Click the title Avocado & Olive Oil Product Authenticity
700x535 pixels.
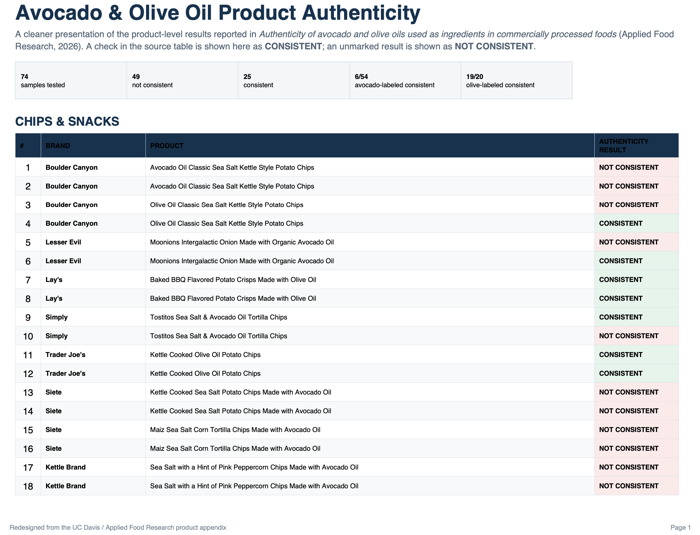click(217, 13)
